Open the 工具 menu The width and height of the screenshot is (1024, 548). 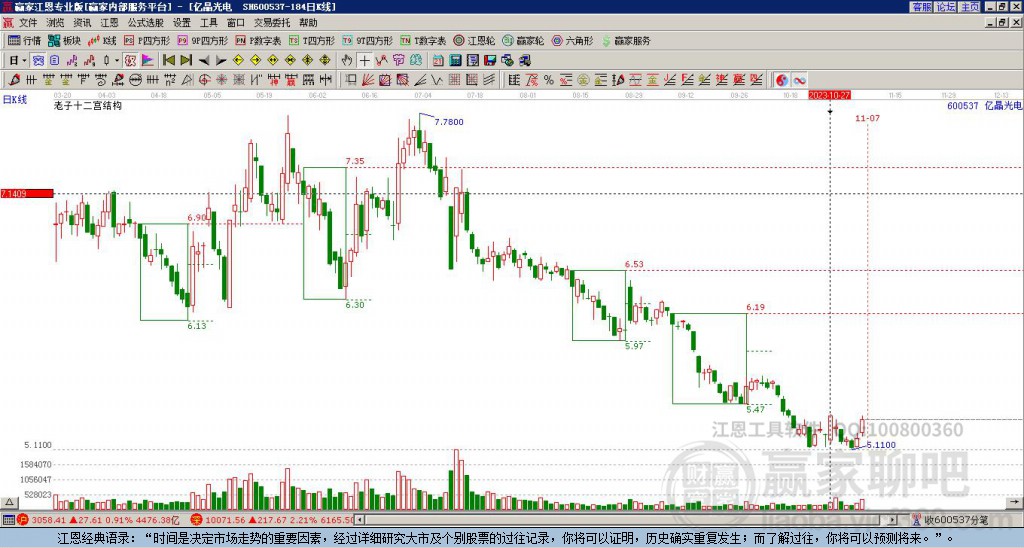[208, 23]
